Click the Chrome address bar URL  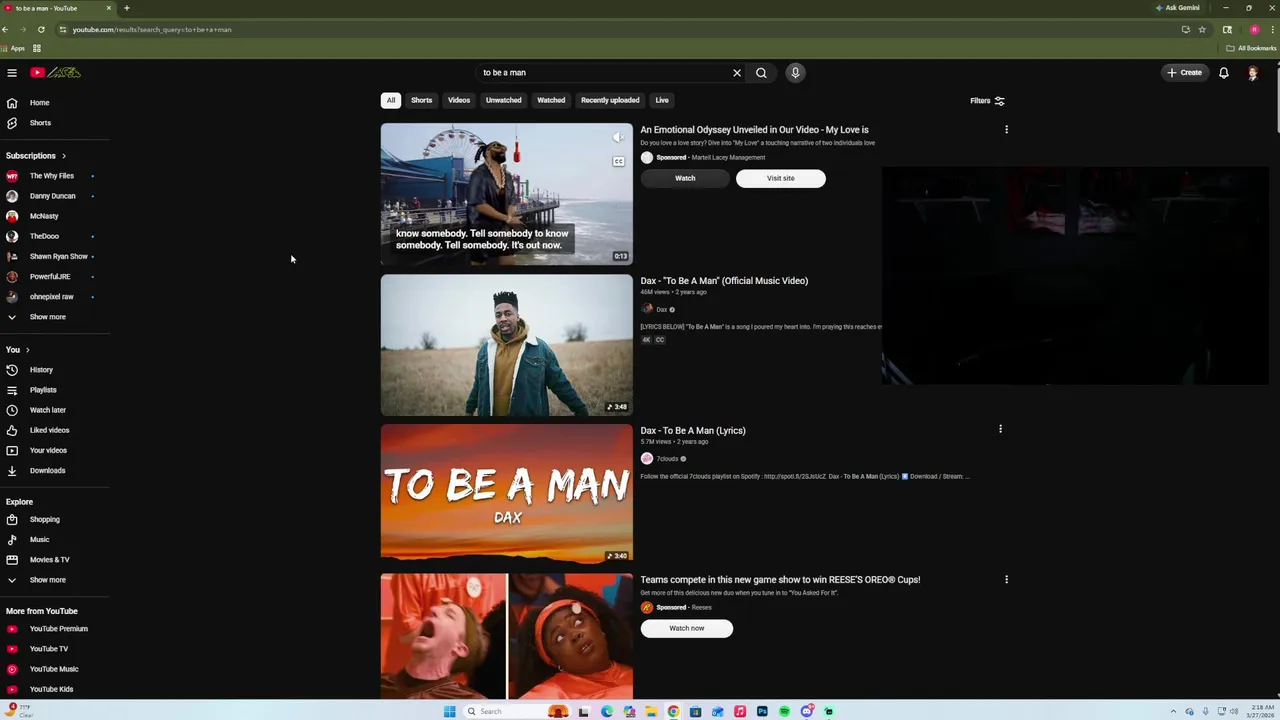[x=152, y=30]
